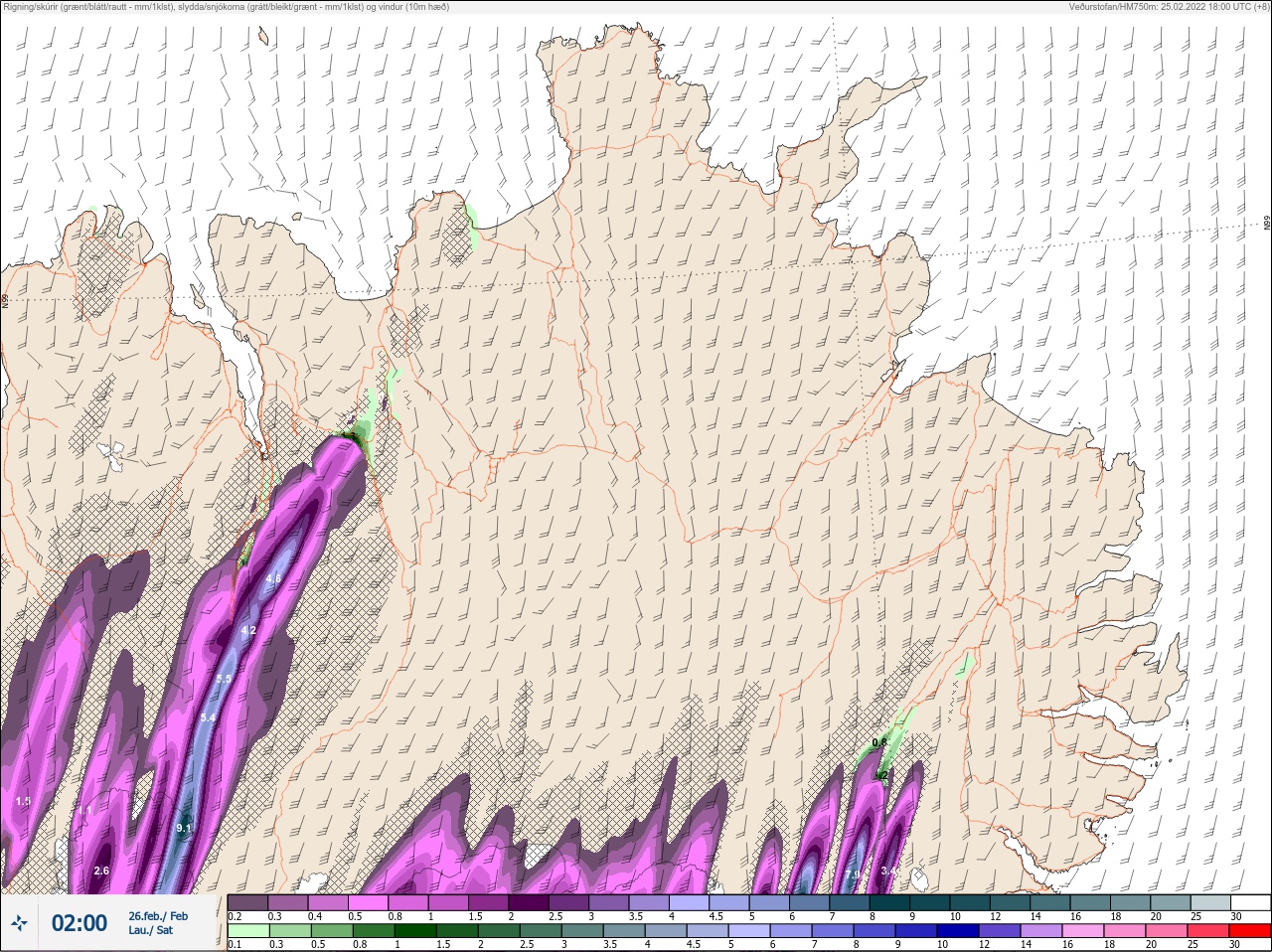The image size is (1272, 952).
Task: Click upper legend swatch between 4 and 4.5
Action: [x=690, y=902]
